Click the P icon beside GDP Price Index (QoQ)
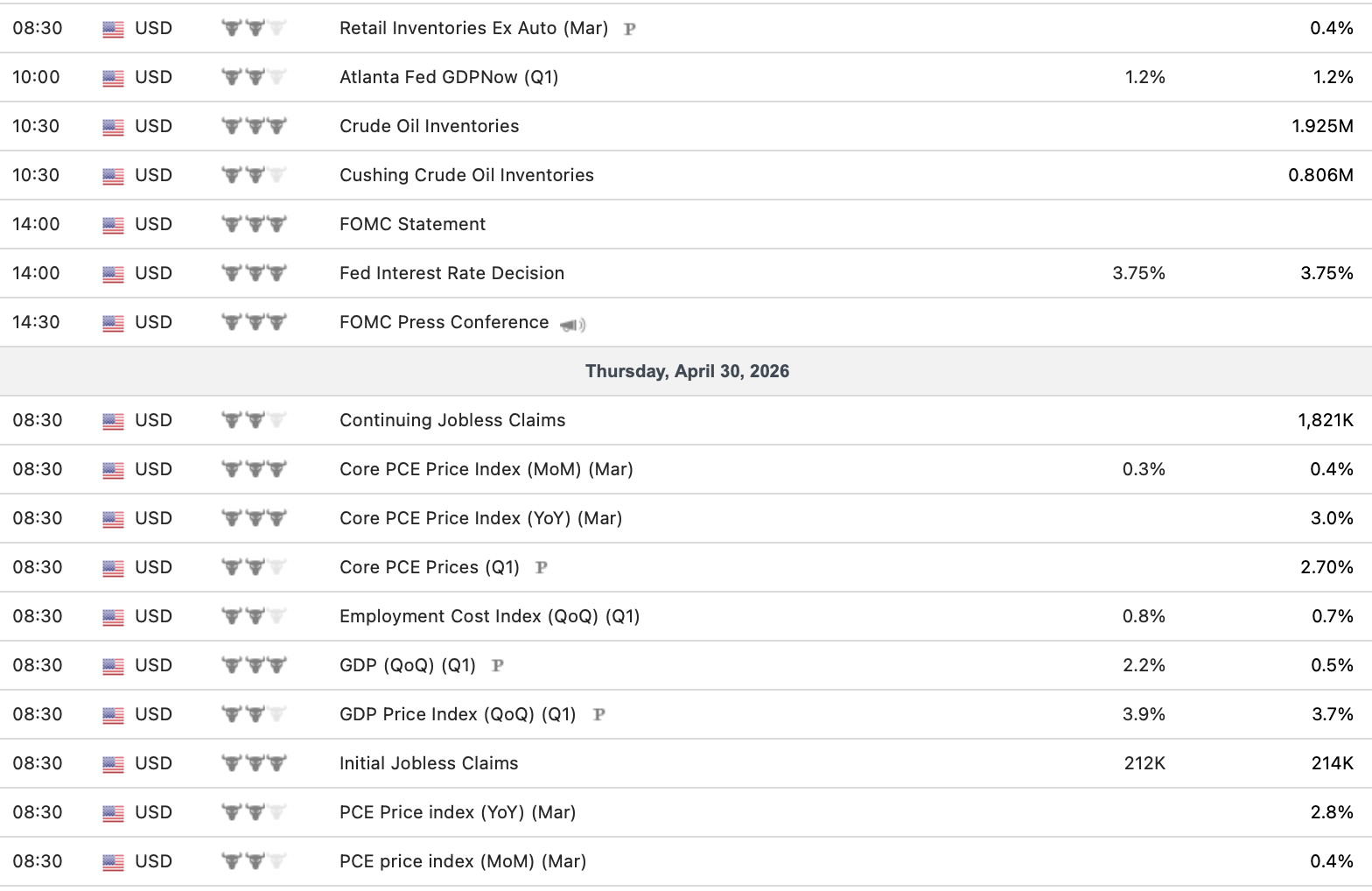Viewport: 1372px width, 891px height. click(598, 714)
